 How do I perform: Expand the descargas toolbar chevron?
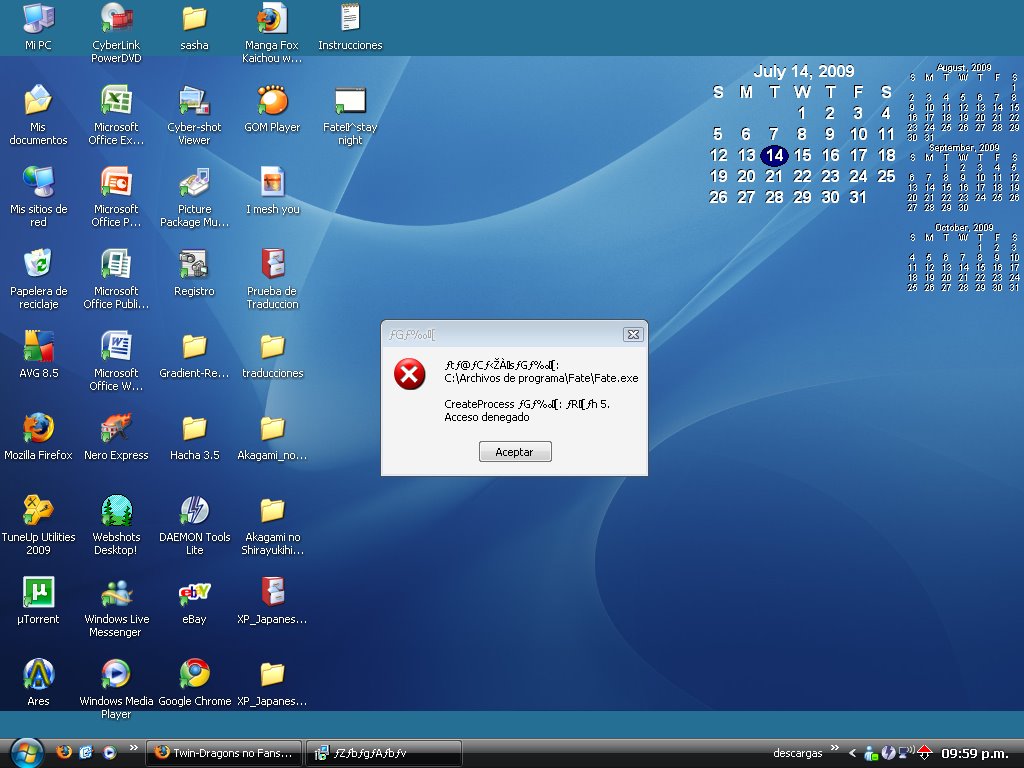[835, 748]
